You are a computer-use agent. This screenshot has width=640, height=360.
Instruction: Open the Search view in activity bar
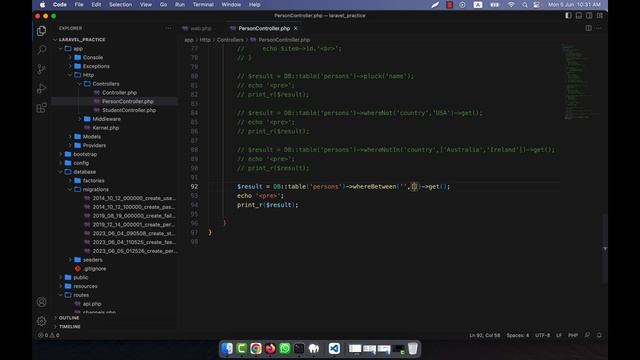coord(41,50)
